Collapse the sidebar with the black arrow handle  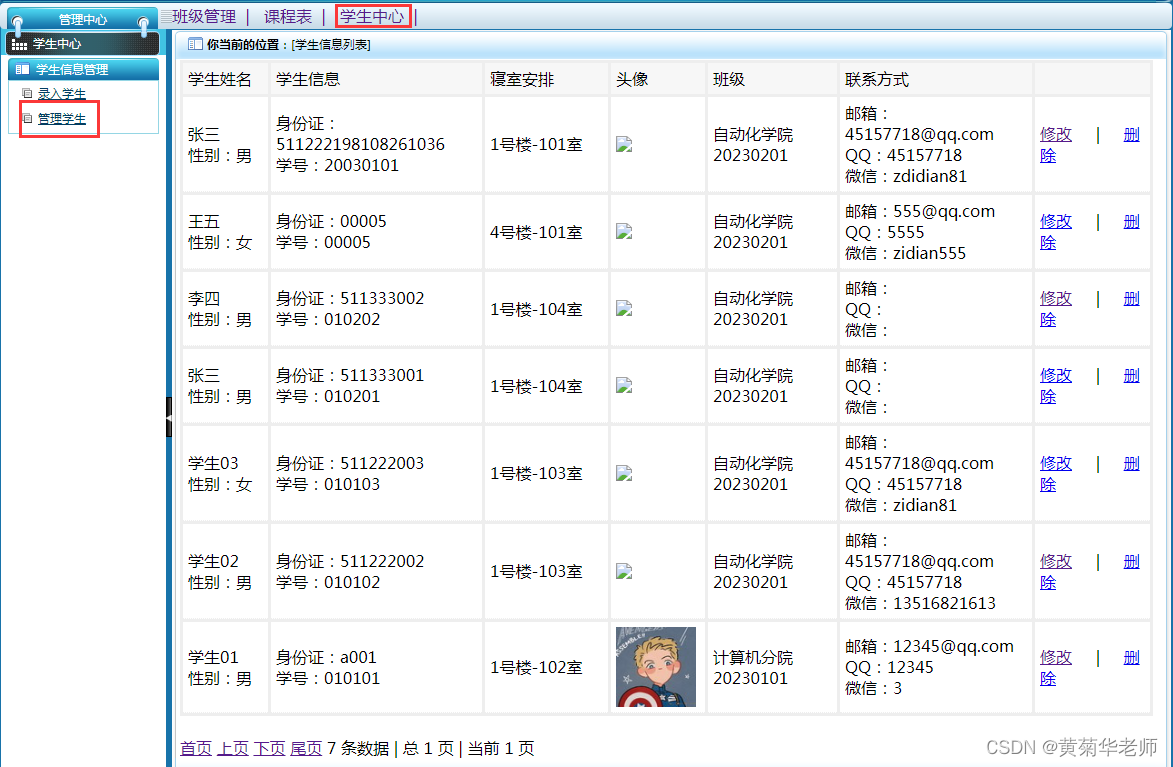click(169, 417)
